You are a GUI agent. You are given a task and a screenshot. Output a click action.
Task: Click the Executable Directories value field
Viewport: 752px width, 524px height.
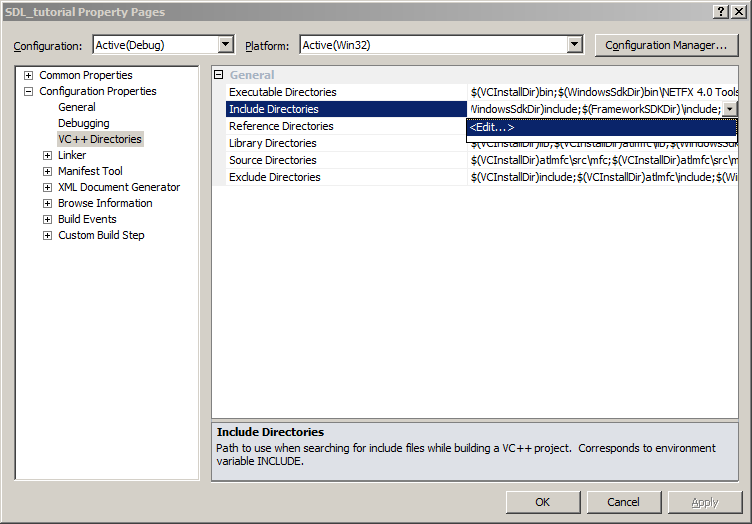click(x=603, y=92)
